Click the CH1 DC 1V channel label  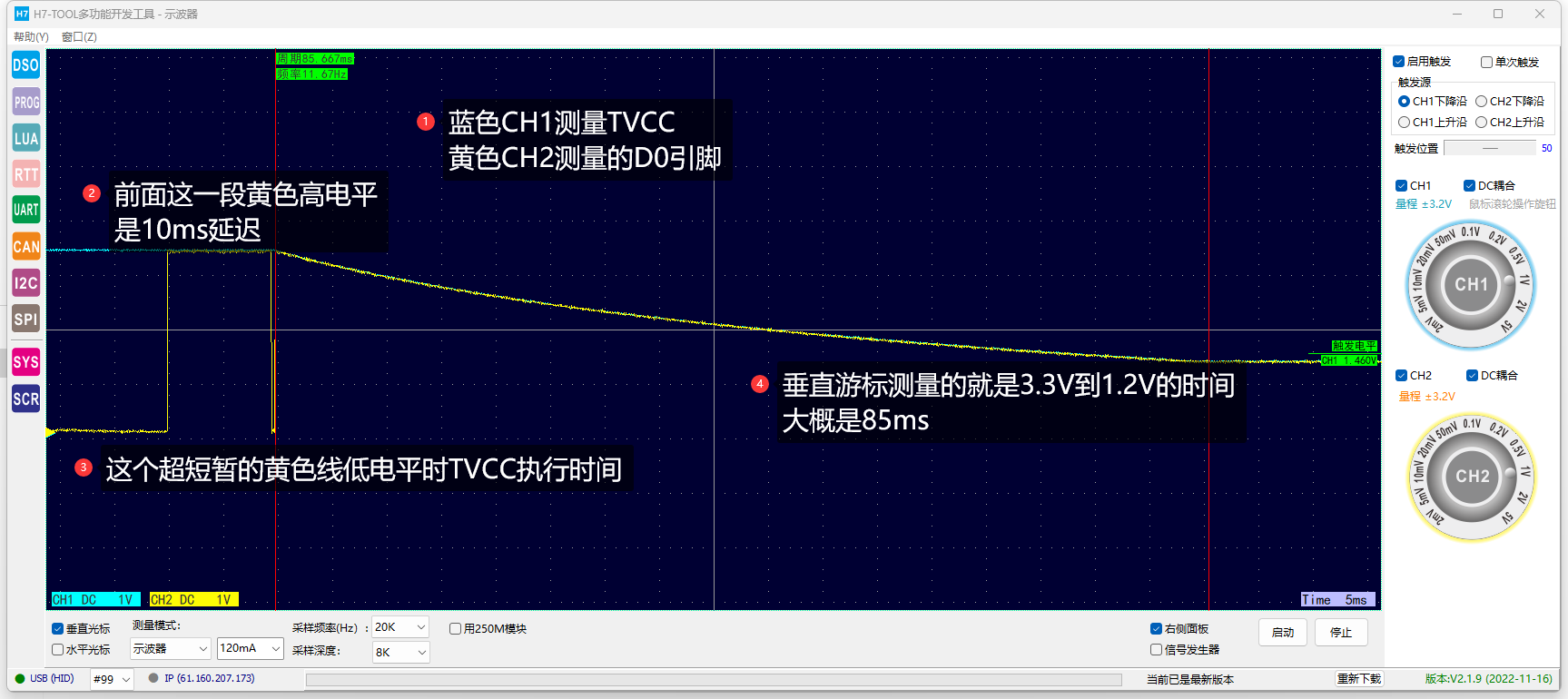94,599
